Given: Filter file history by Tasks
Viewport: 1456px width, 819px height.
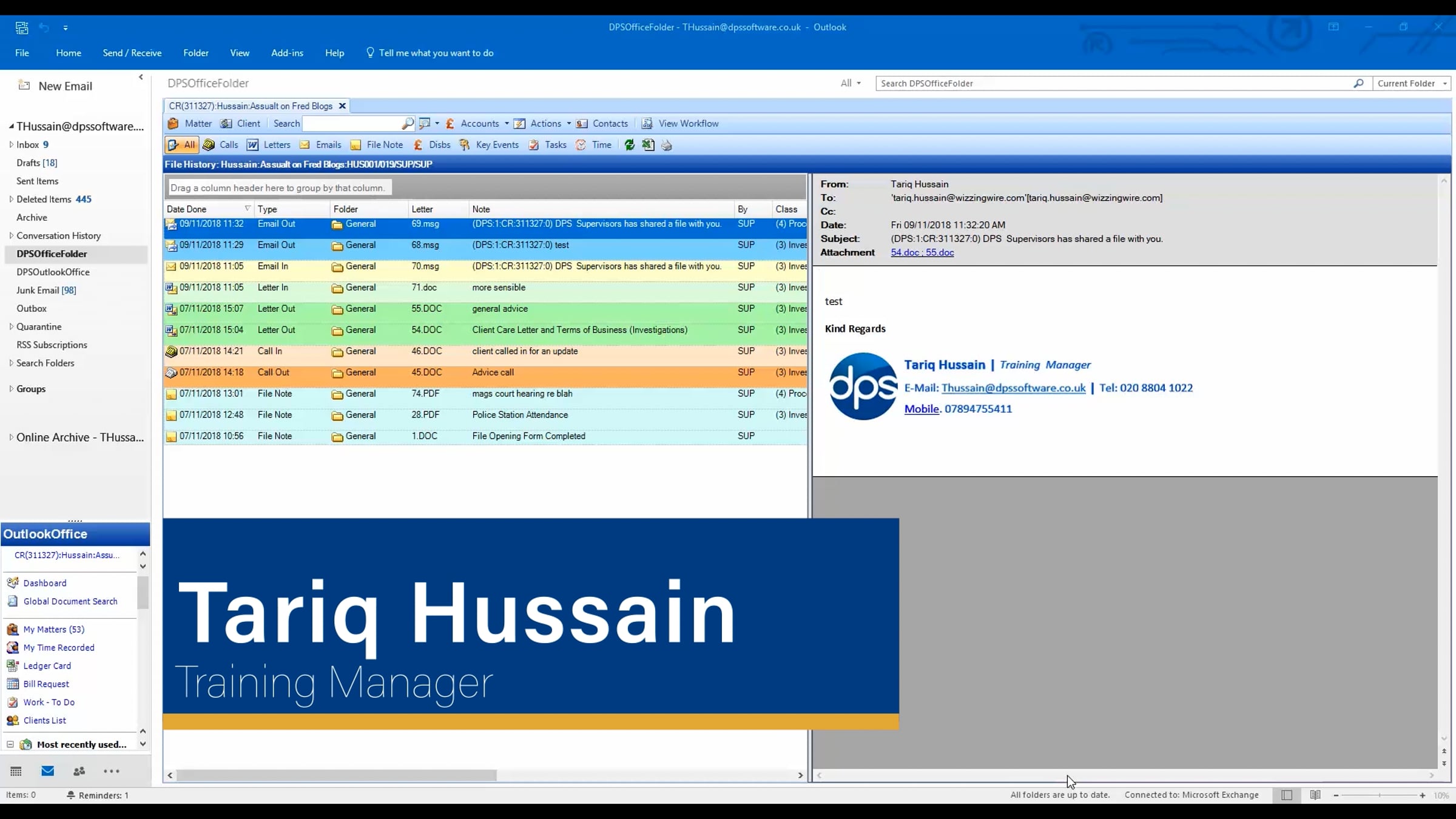Looking at the screenshot, I should tap(548, 145).
